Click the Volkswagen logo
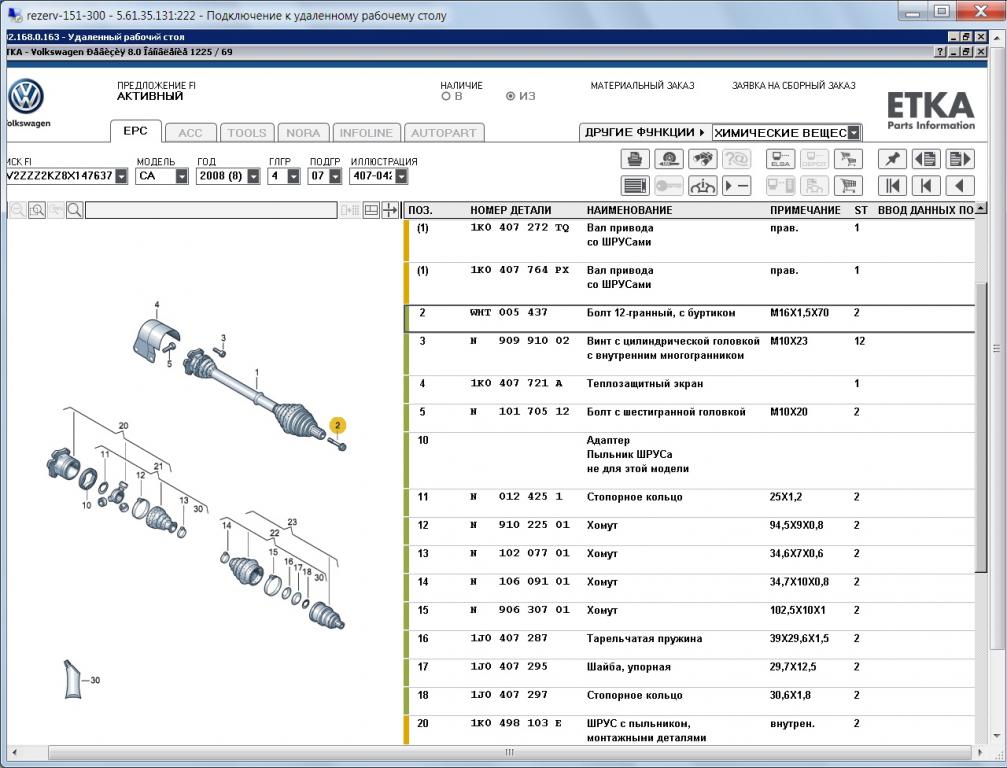The height and width of the screenshot is (768, 1007). pos(26,97)
